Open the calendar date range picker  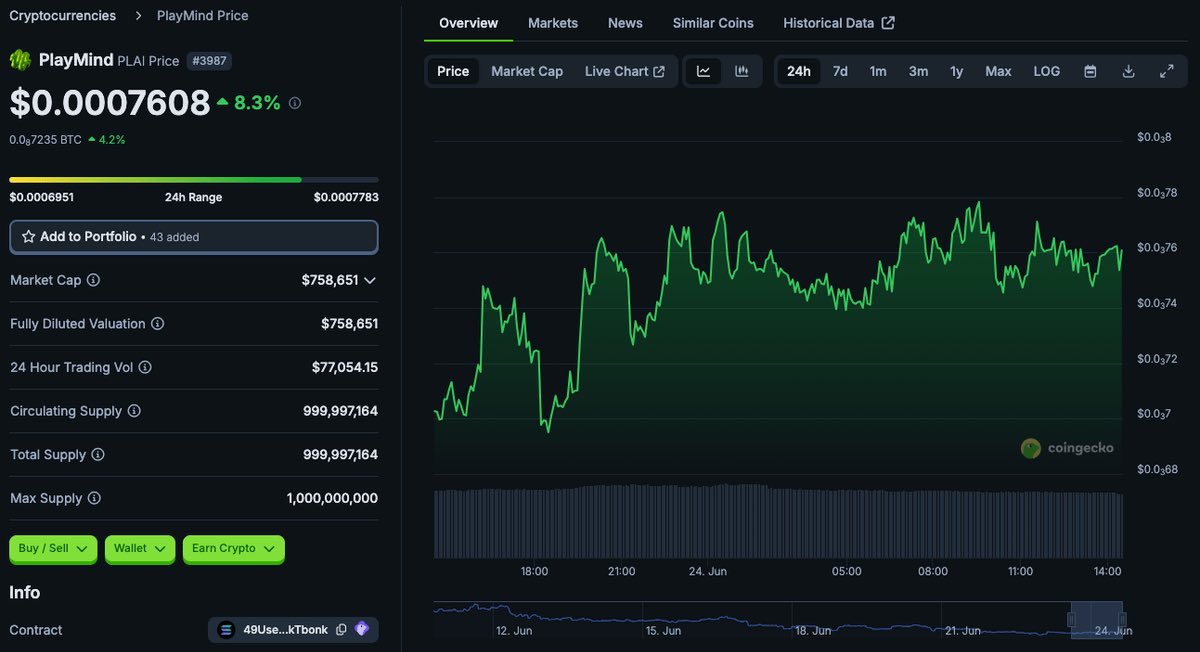1091,71
